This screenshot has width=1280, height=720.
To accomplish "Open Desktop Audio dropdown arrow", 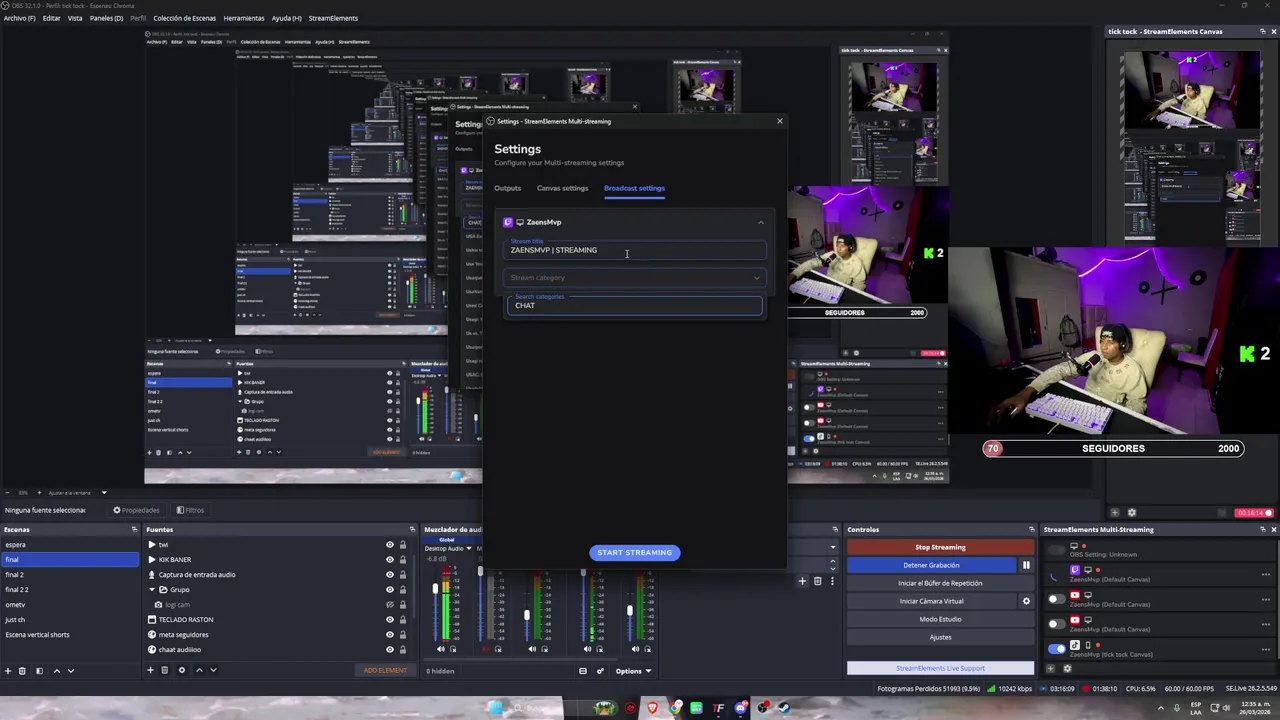I will 468,548.
